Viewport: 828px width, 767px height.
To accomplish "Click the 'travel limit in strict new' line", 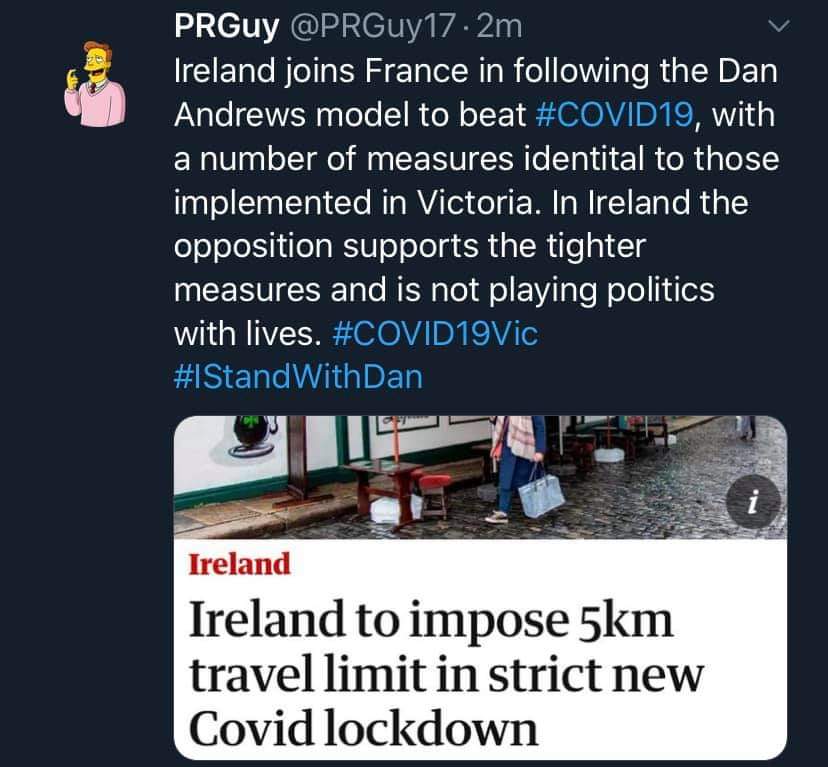I will pyautogui.click(x=446, y=675).
